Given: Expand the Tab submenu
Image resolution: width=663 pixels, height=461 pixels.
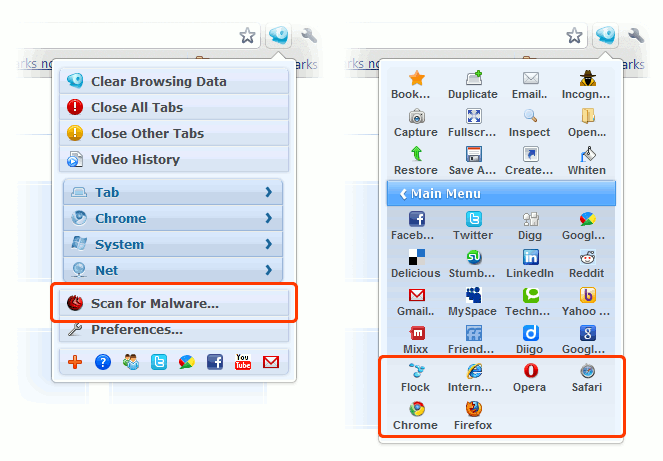Looking at the screenshot, I should click(x=173, y=192).
